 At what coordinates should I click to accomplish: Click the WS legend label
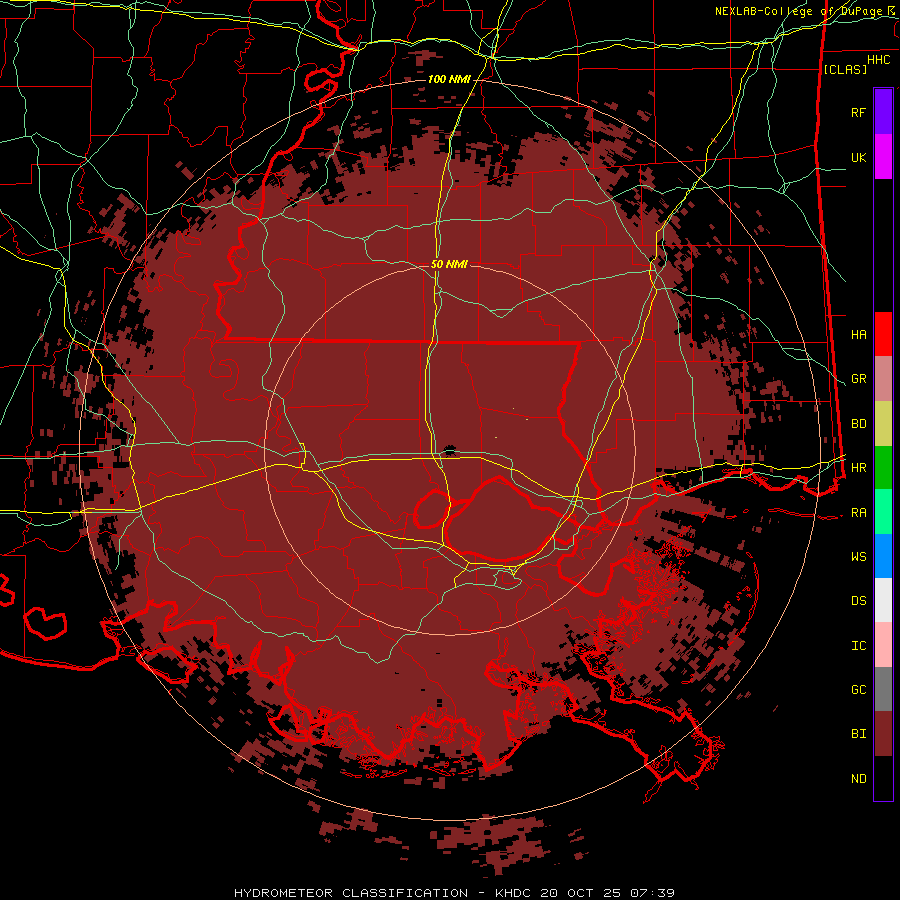click(x=859, y=557)
